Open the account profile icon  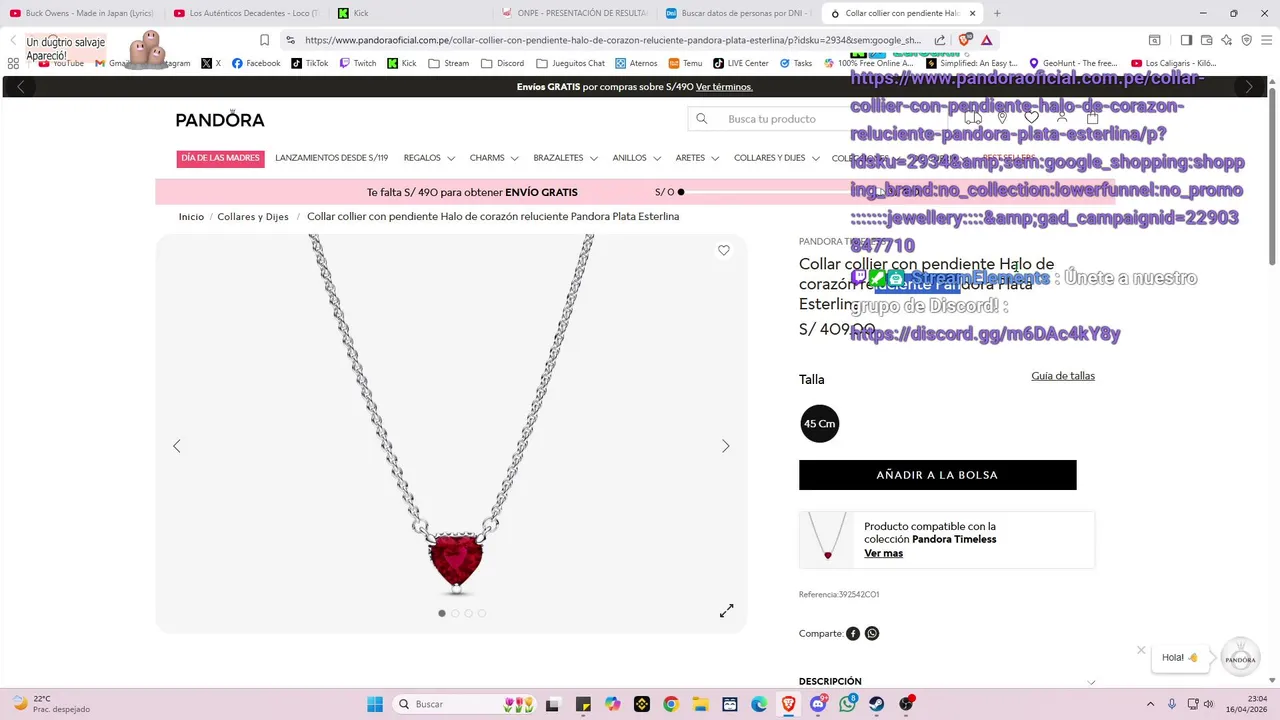pos(1062,118)
